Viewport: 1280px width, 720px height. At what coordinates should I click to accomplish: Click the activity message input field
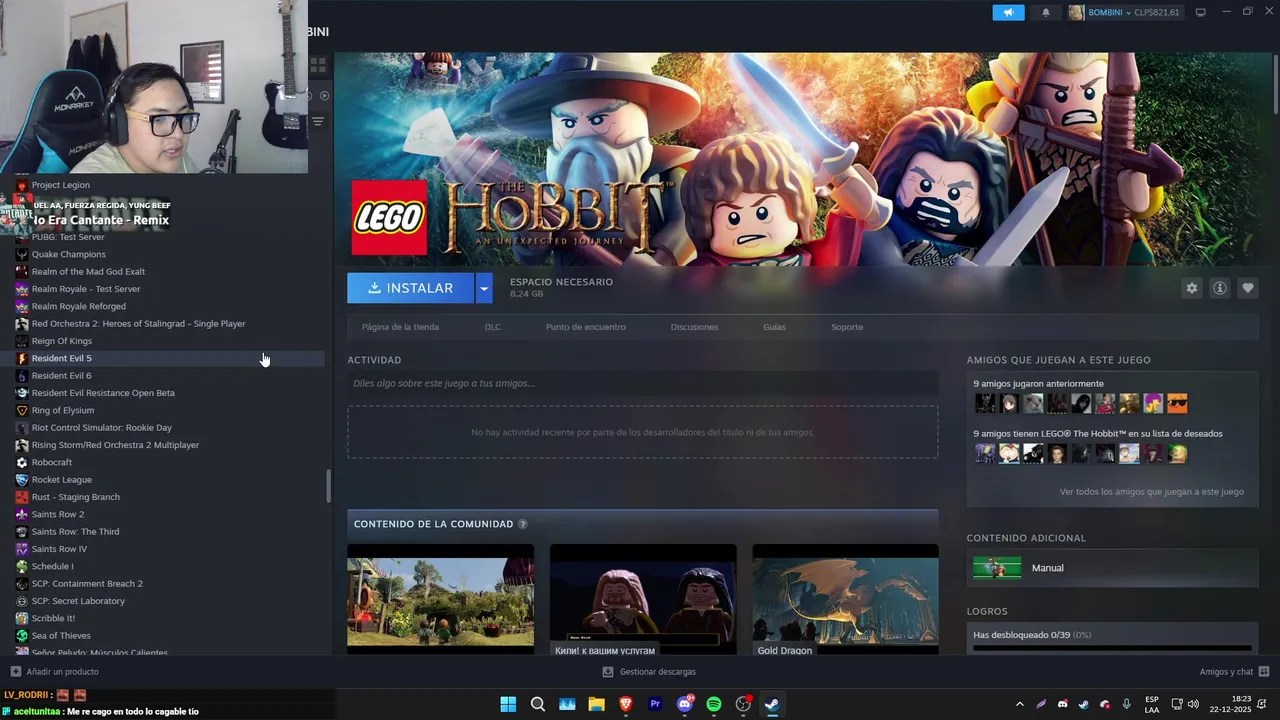click(x=642, y=383)
